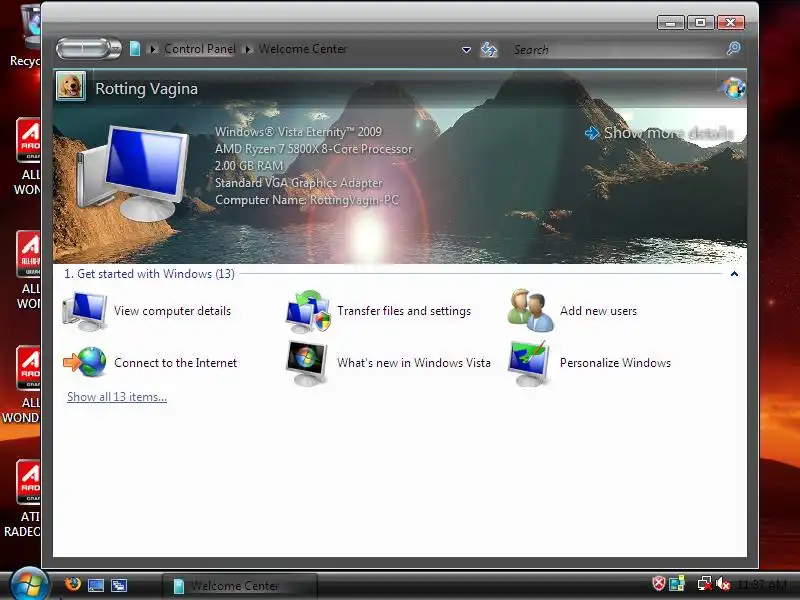Click the red security shield tray icon

coord(658,583)
